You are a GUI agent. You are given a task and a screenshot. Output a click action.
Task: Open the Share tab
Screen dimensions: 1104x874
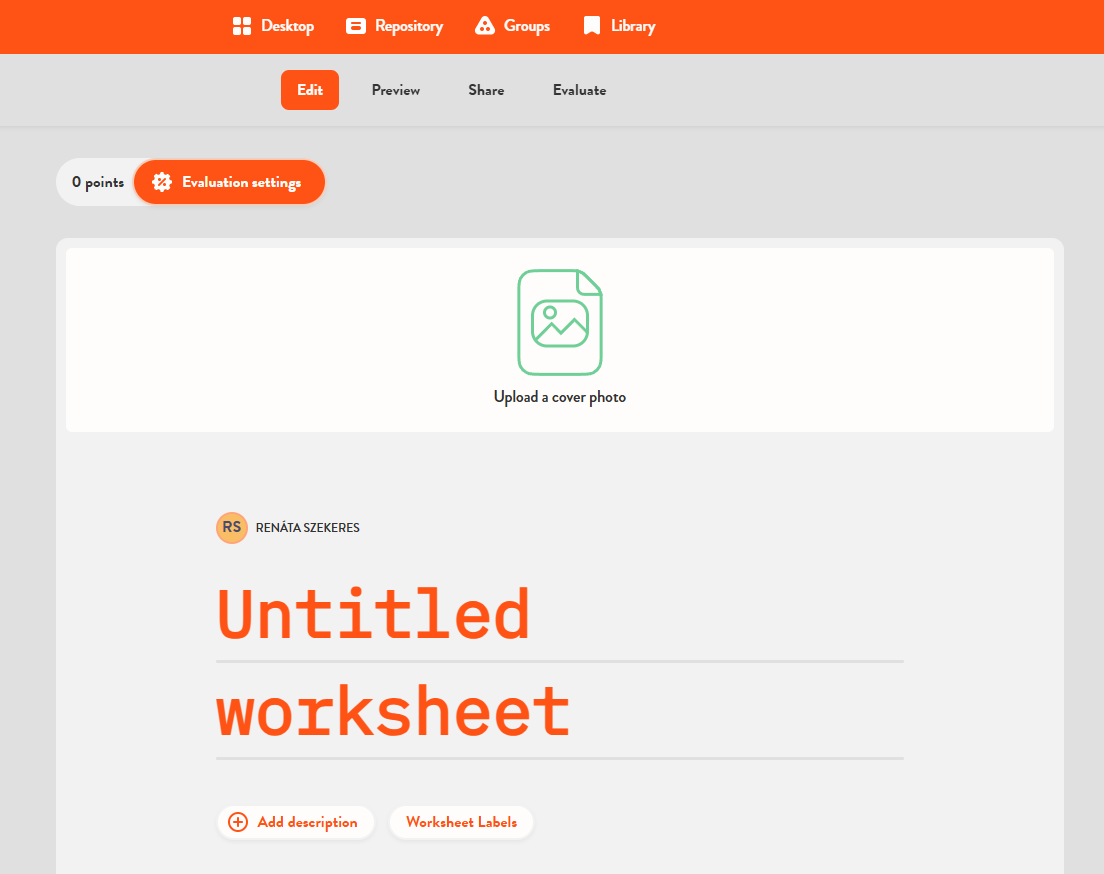[486, 90]
